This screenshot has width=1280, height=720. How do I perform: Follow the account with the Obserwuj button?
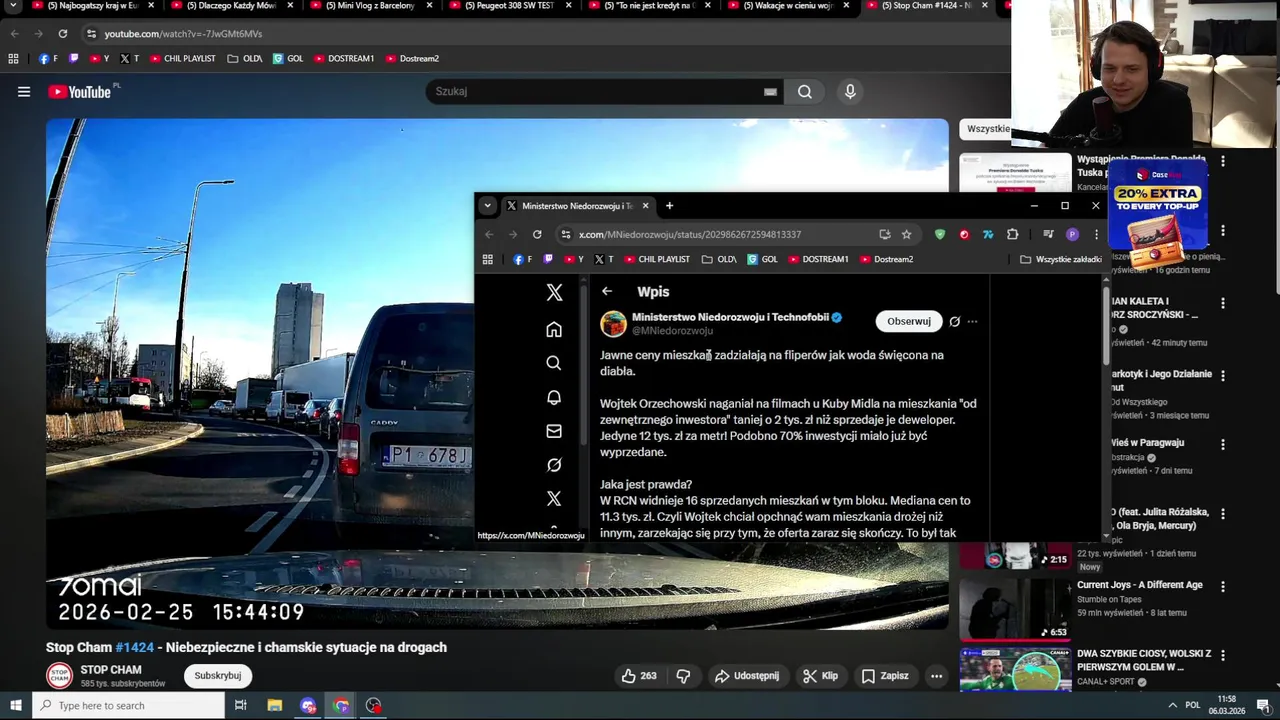pyautogui.click(x=909, y=321)
